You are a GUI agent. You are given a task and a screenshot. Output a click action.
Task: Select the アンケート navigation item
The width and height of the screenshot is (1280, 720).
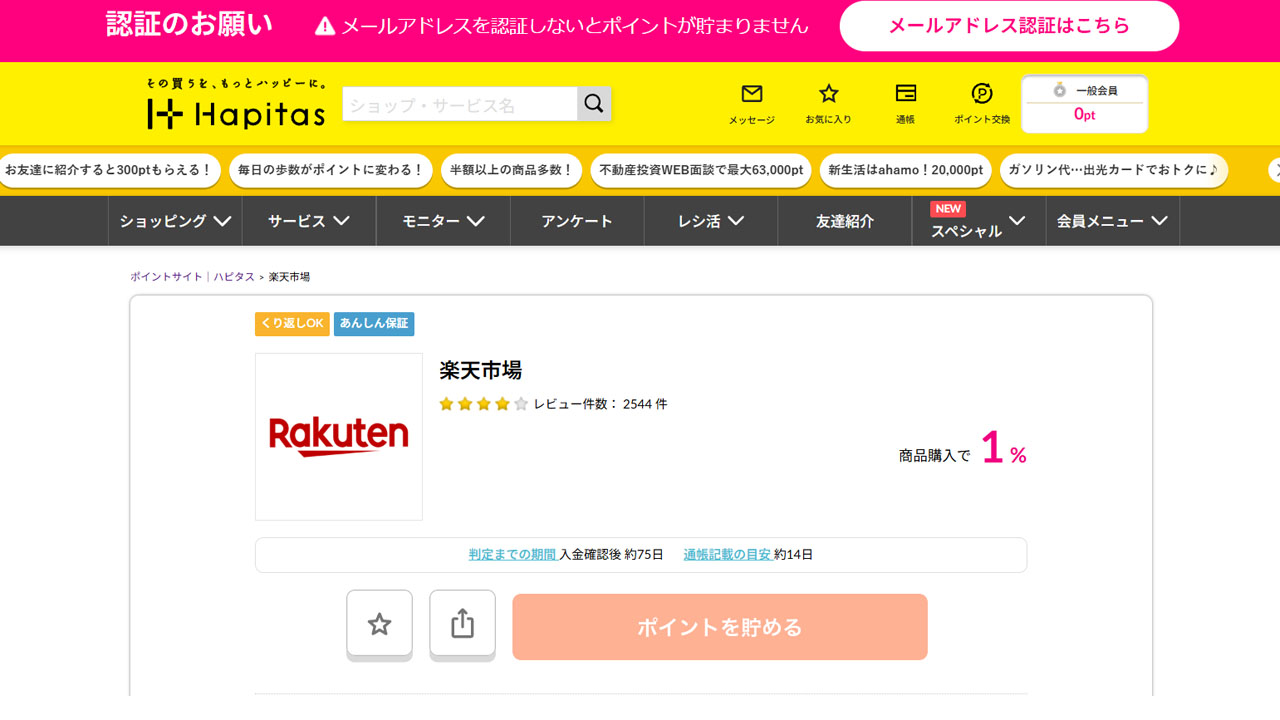coord(577,221)
